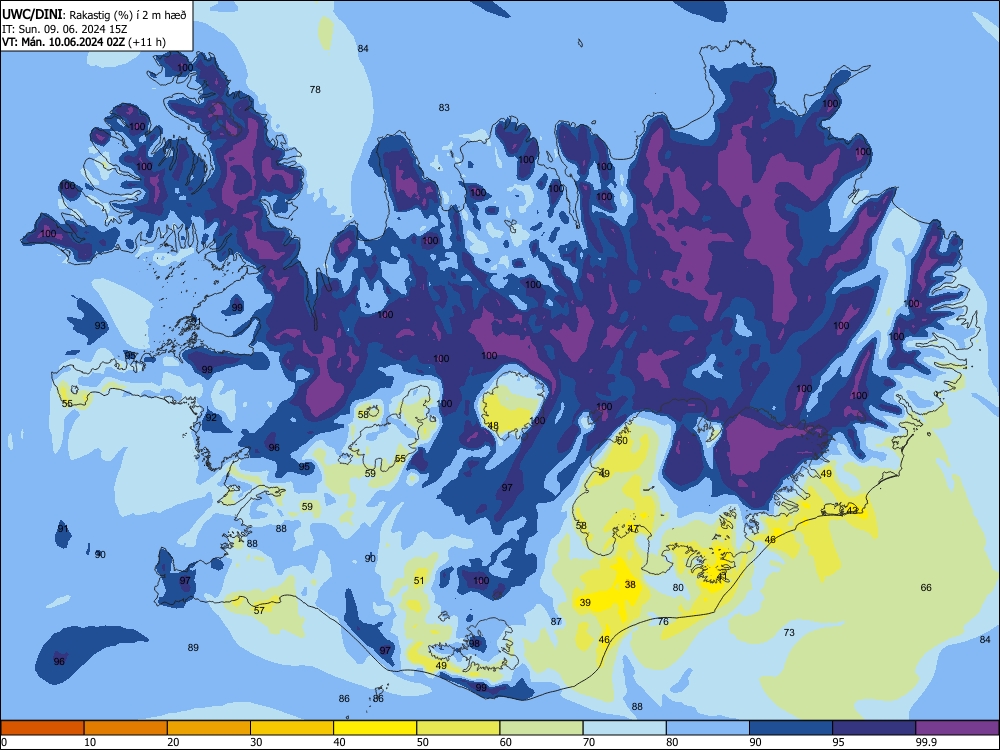1000x750 pixels.
Task: Click the purple above-99.9 legend band
Action: click(957, 728)
